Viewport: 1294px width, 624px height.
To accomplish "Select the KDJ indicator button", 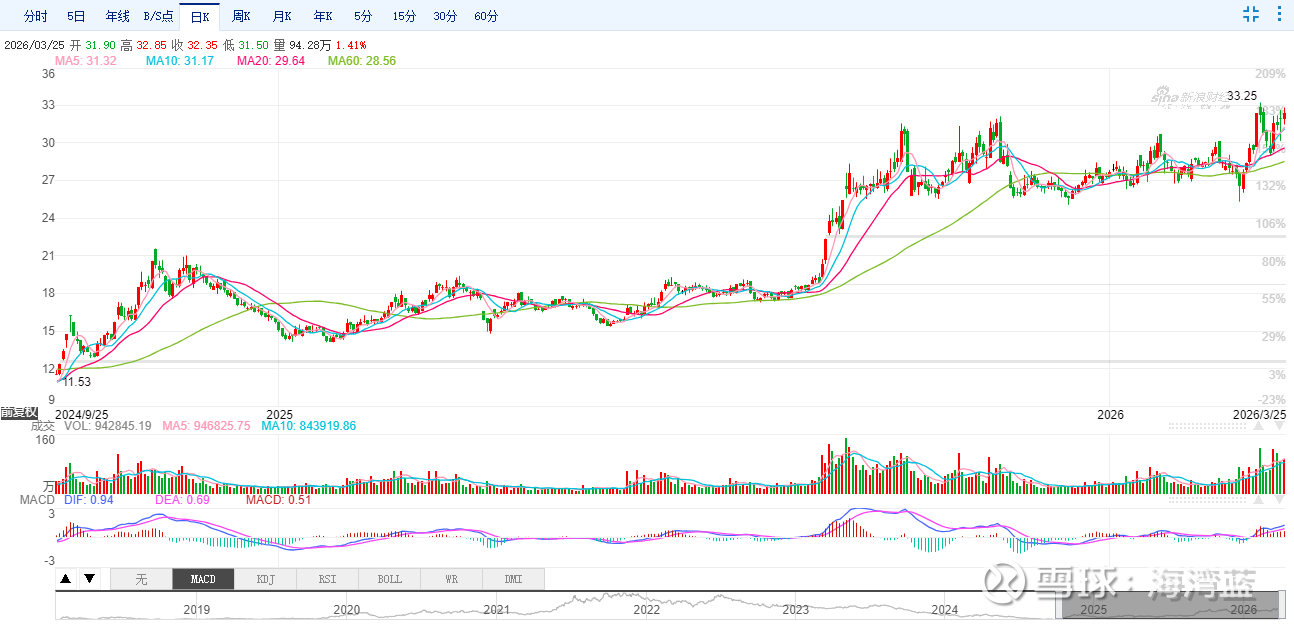I will (x=265, y=579).
